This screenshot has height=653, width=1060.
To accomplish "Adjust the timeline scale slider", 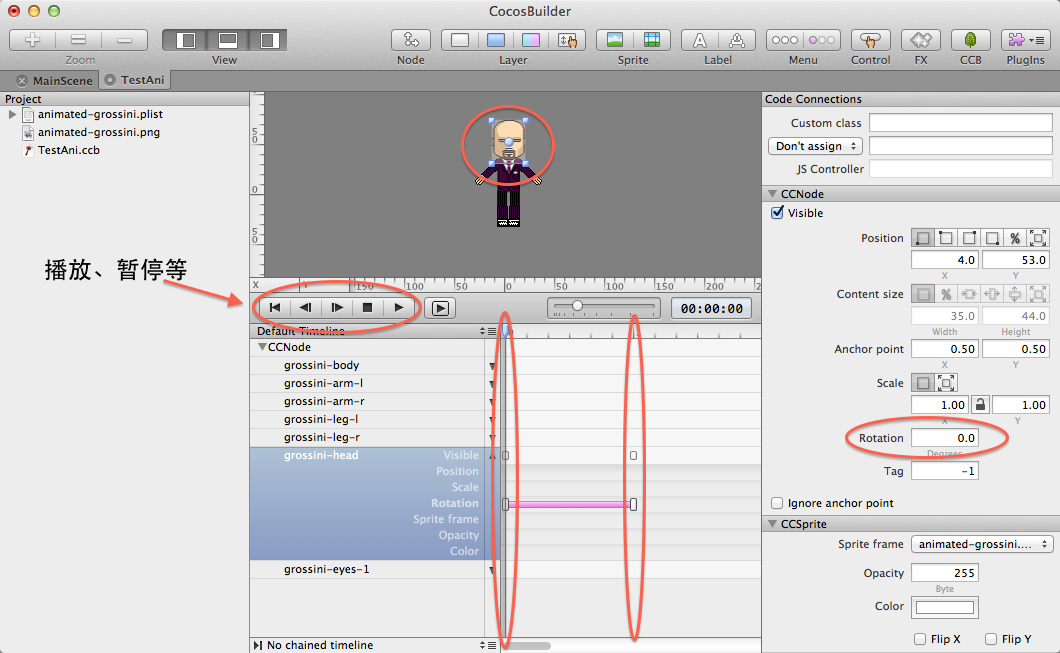I will click(x=577, y=306).
